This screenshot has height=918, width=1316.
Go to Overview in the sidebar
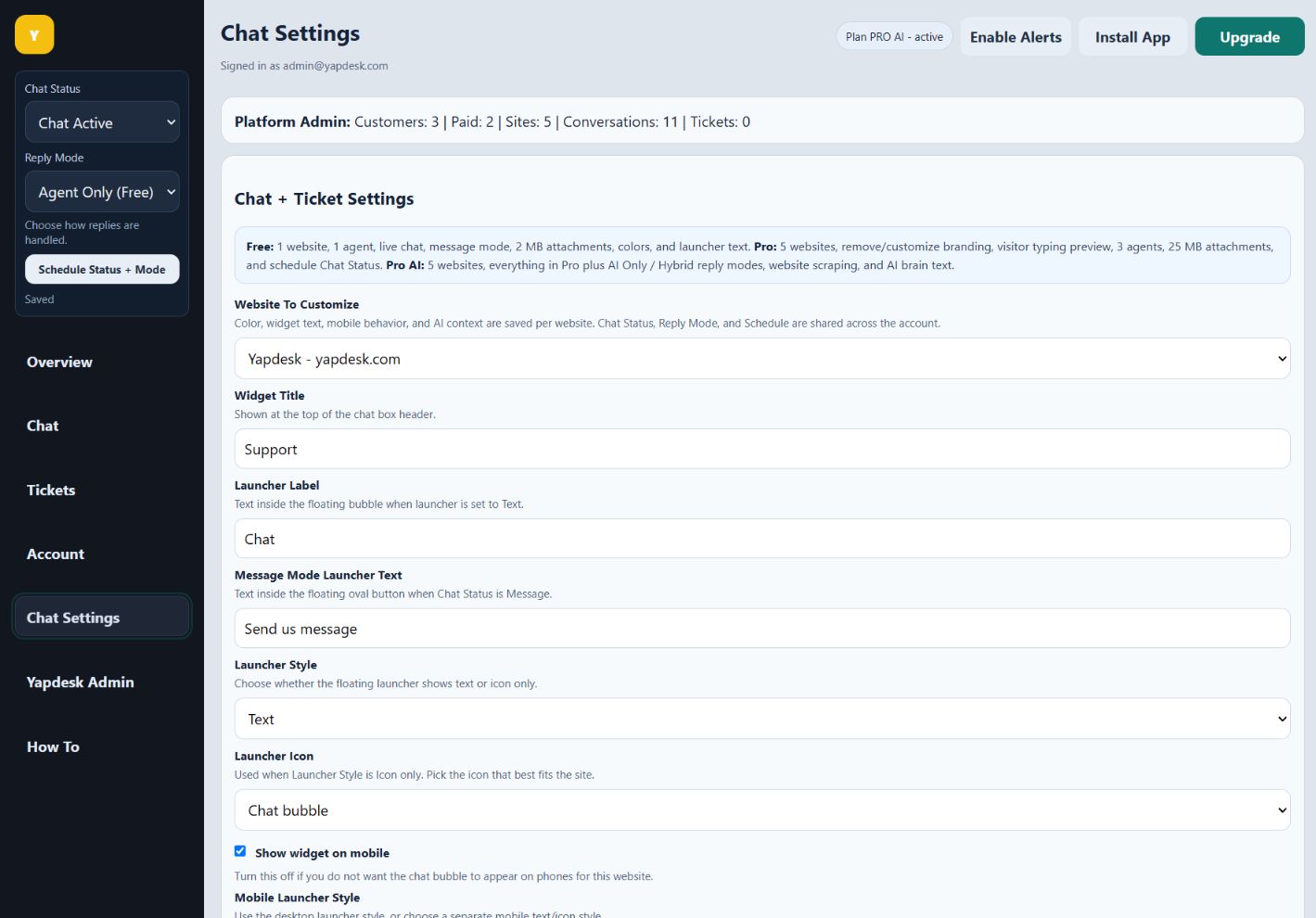(59, 363)
